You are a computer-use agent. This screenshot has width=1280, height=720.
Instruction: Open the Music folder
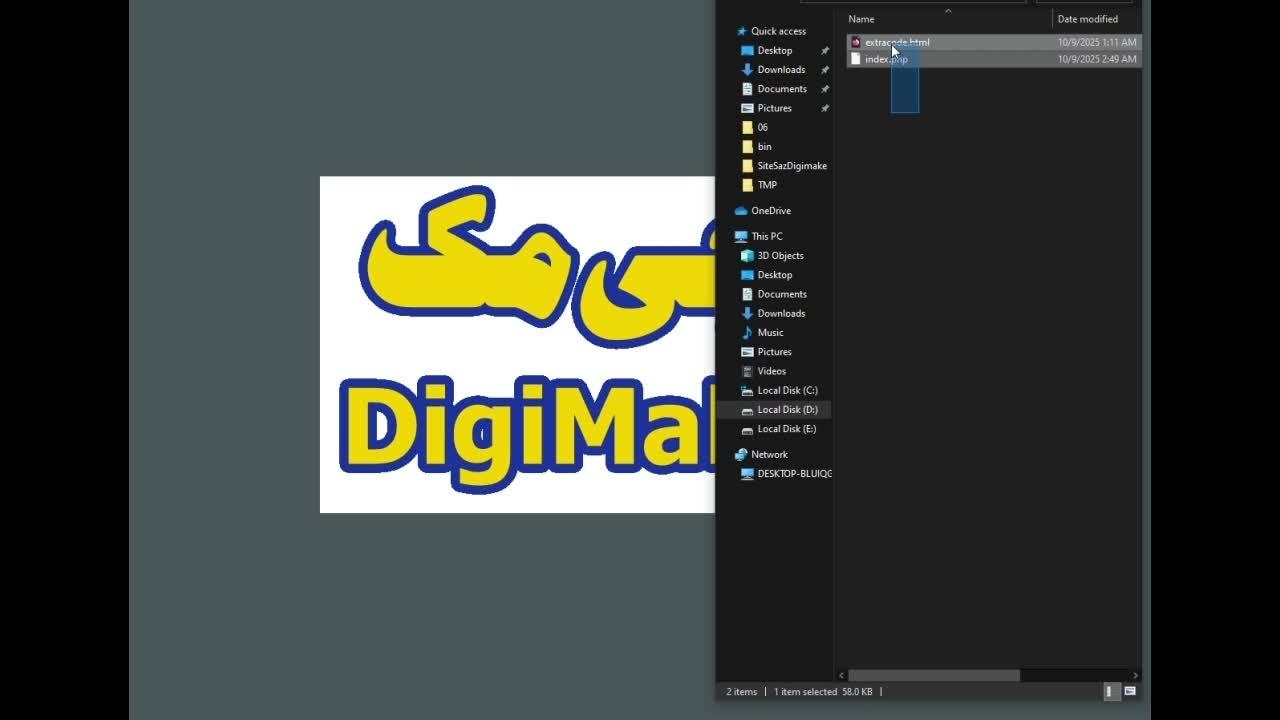(770, 333)
